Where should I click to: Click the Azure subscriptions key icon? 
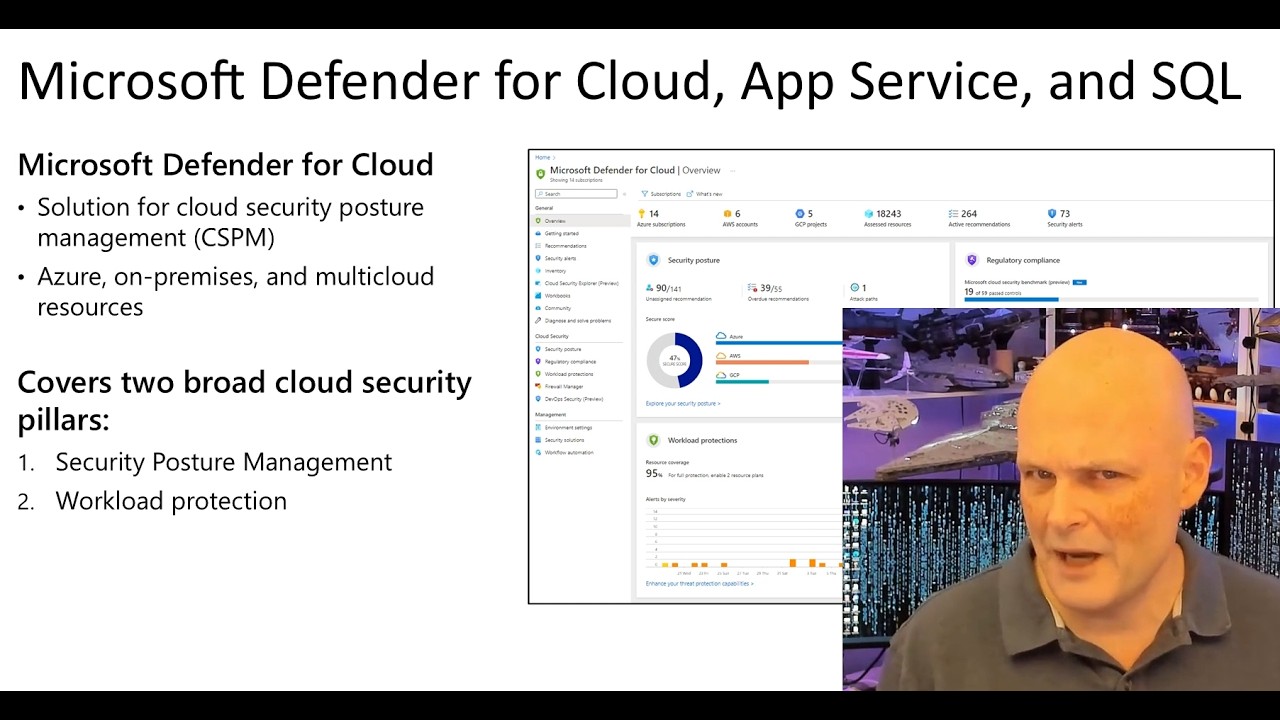[x=641, y=213]
